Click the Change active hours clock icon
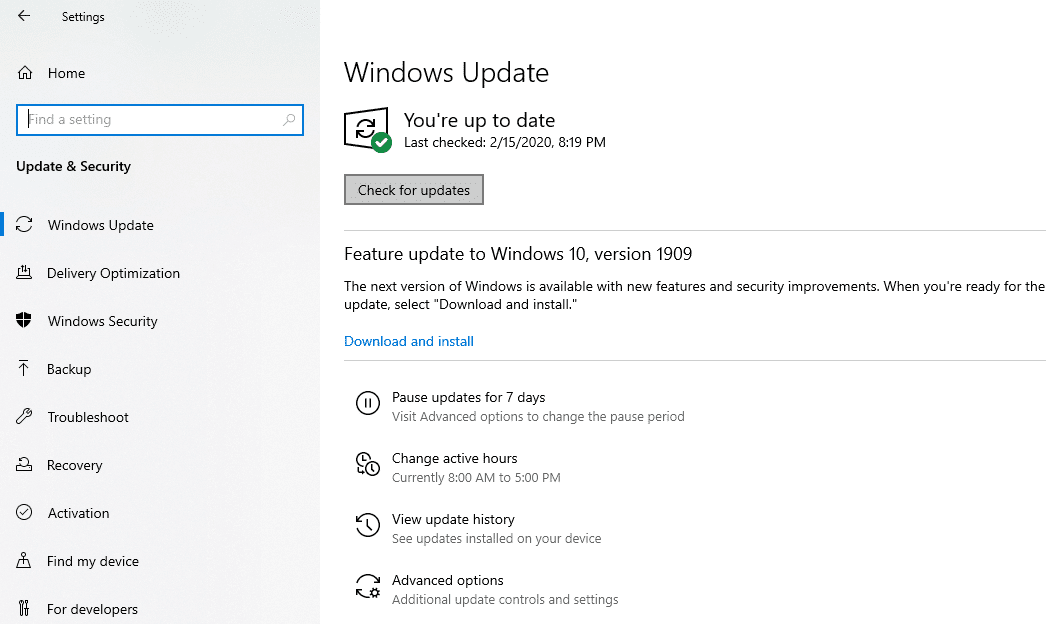 click(x=368, y=464)
